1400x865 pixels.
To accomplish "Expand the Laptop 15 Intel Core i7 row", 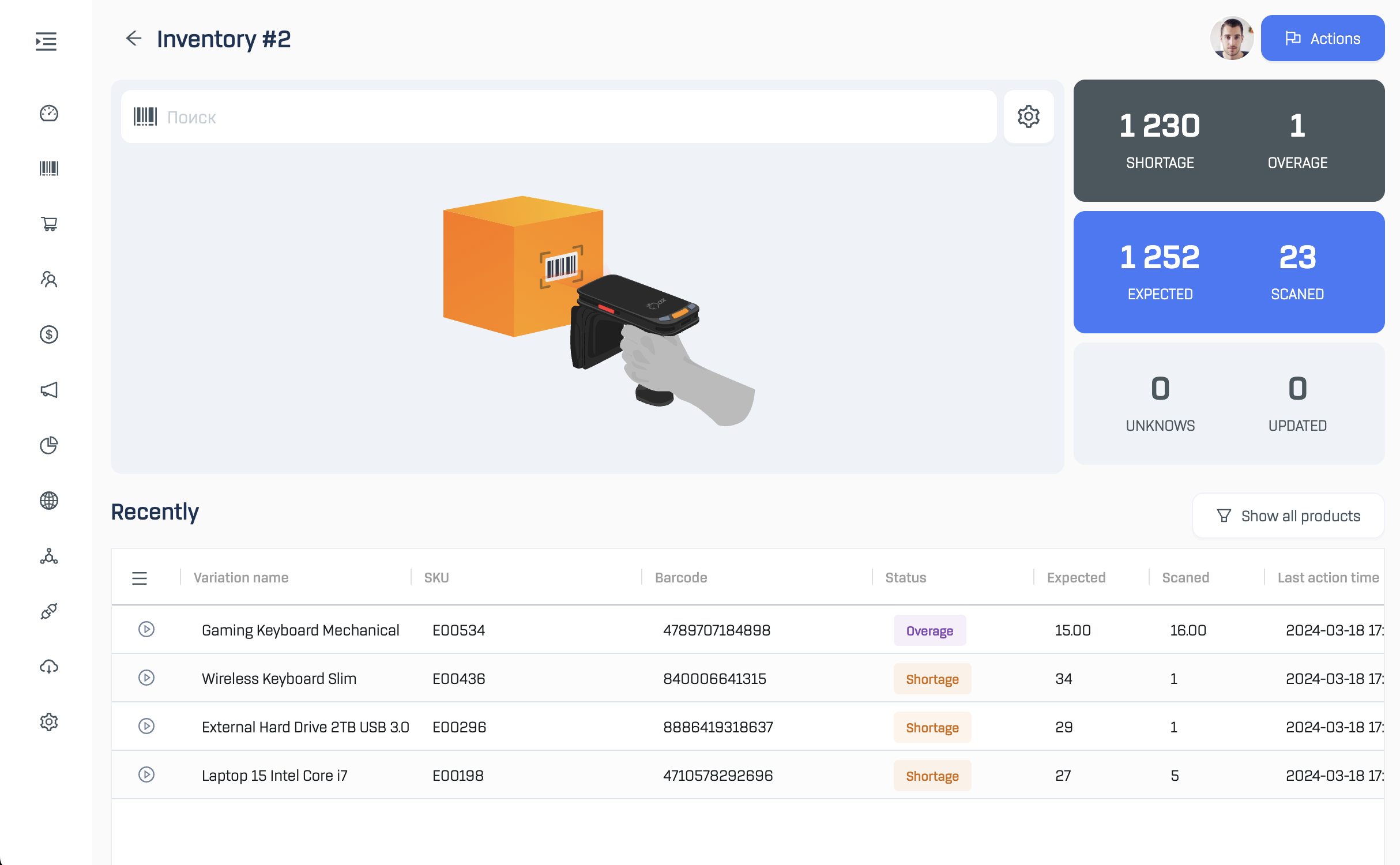I will pos(146,774).
